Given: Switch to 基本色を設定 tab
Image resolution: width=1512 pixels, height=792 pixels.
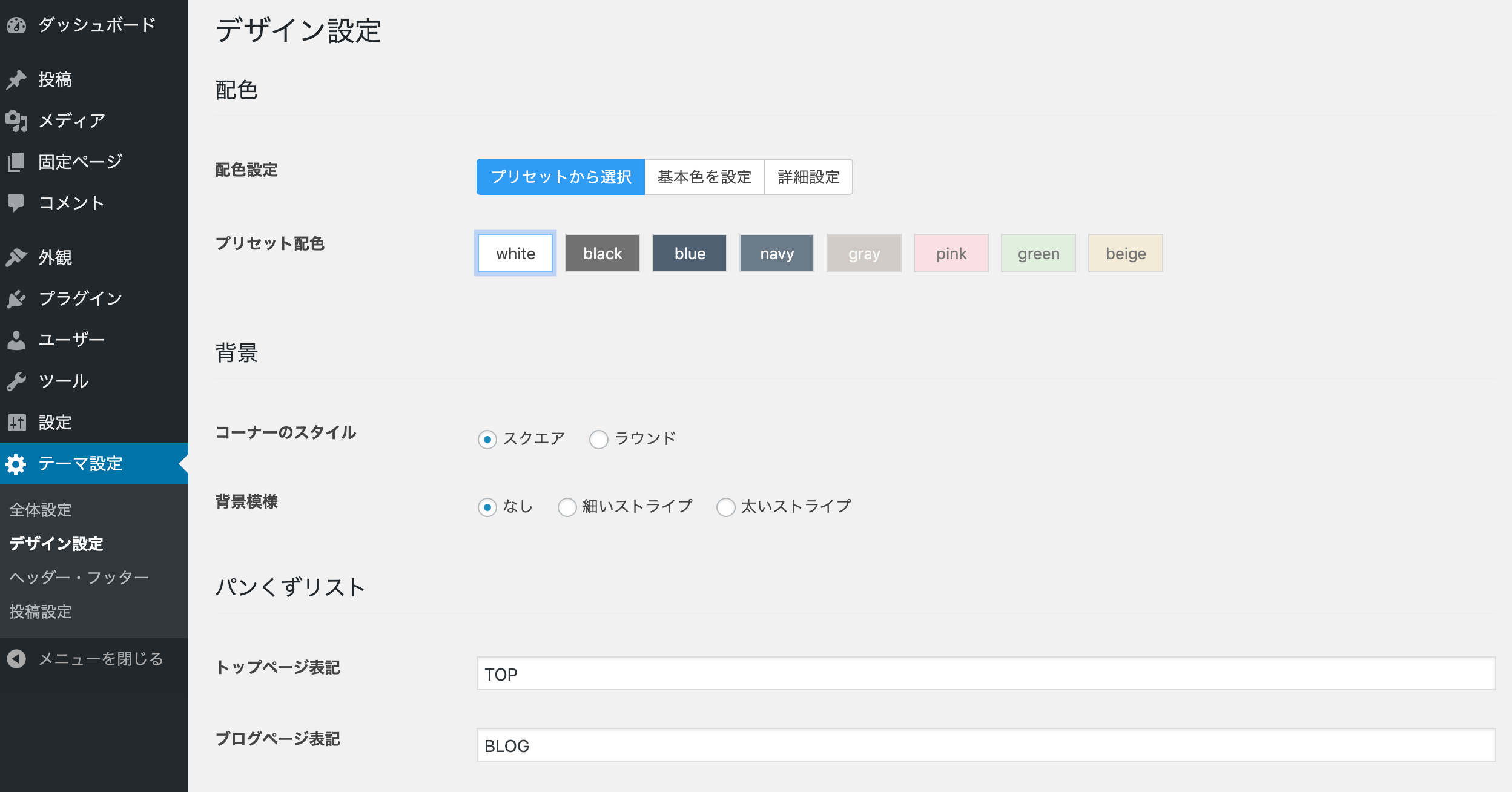Looking at the screenshot, I should pyautogui.click(x=704, y=177).
